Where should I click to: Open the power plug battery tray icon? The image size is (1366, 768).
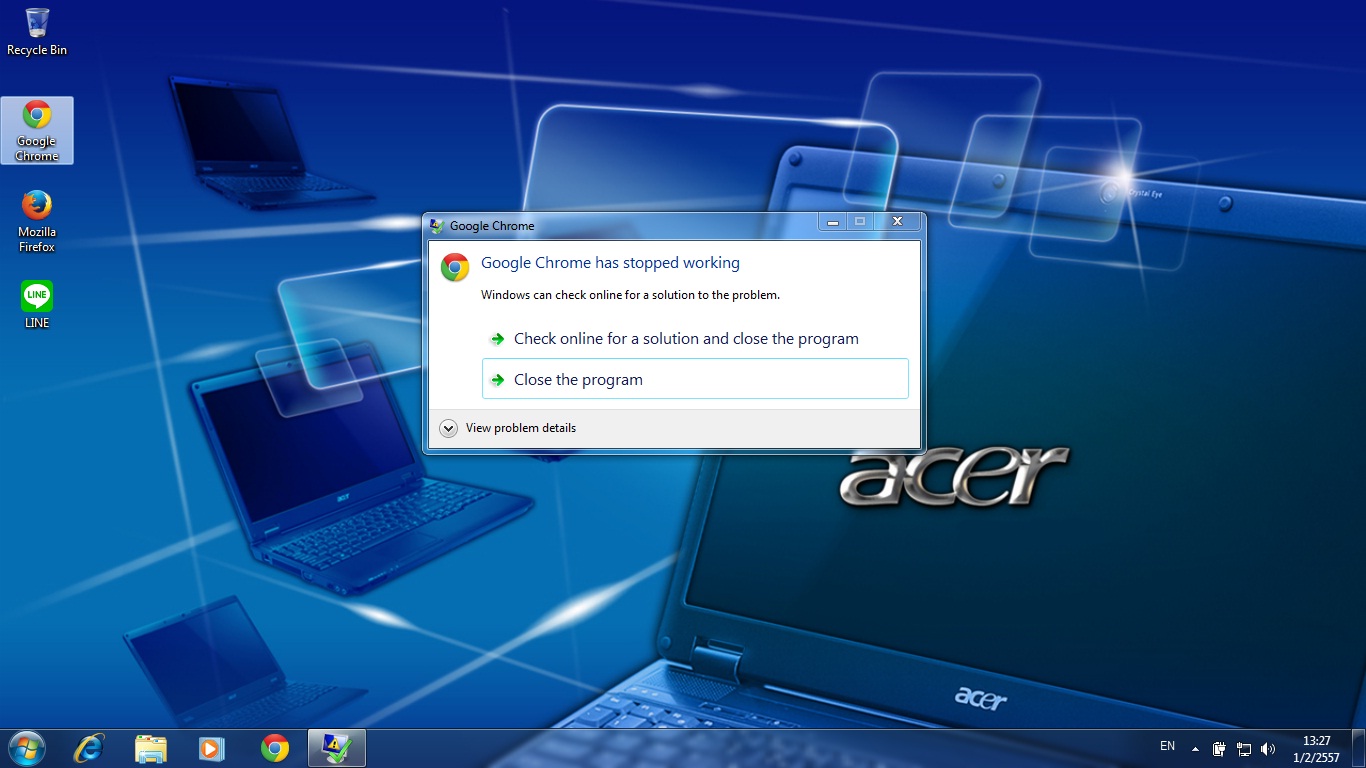pyautogui.click(x=1220, y=748)
